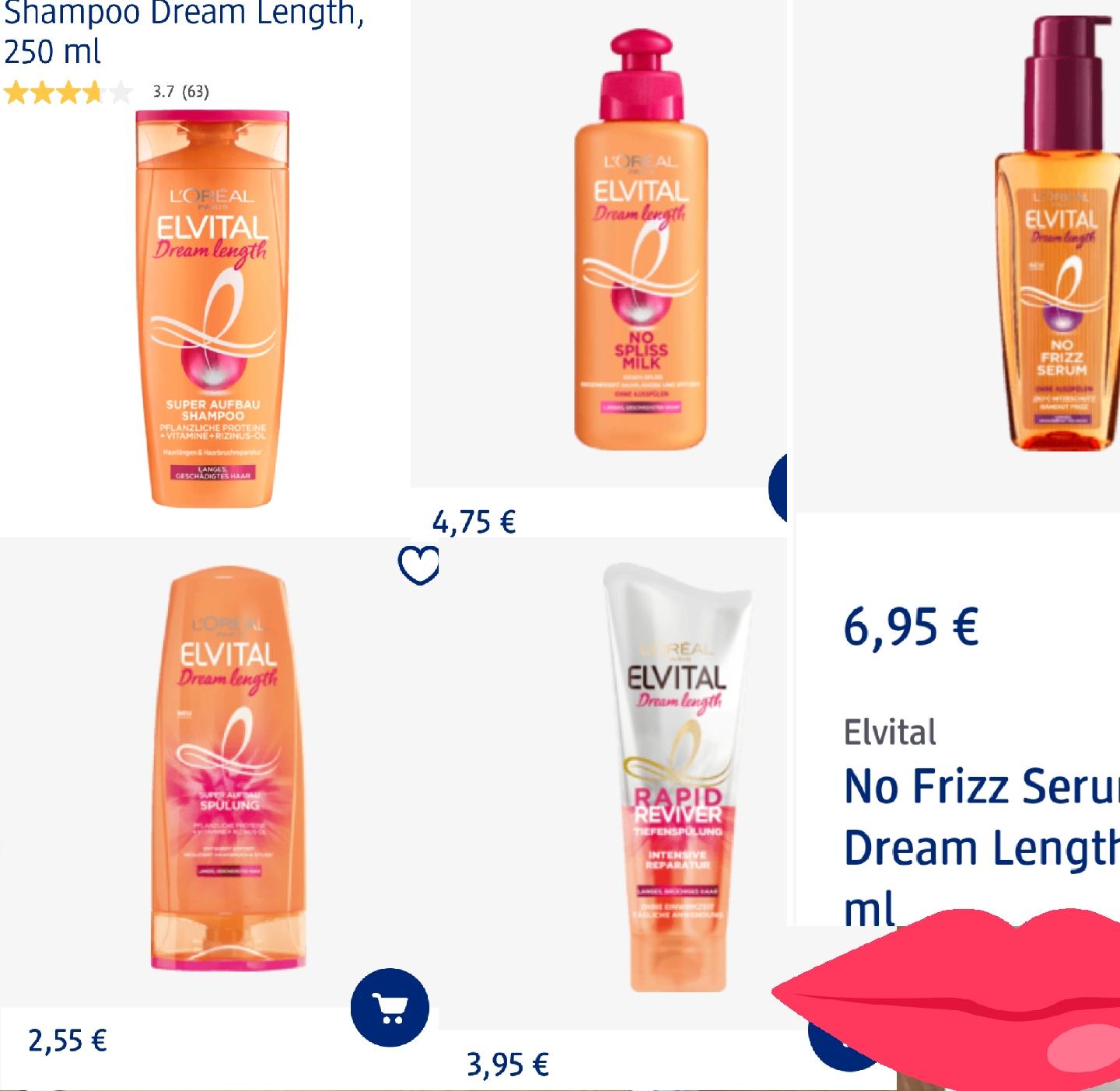This screenshot has width=1120, height=1091.
Task: Select the 4,75 € price label
Action: (x=474, y=522)
